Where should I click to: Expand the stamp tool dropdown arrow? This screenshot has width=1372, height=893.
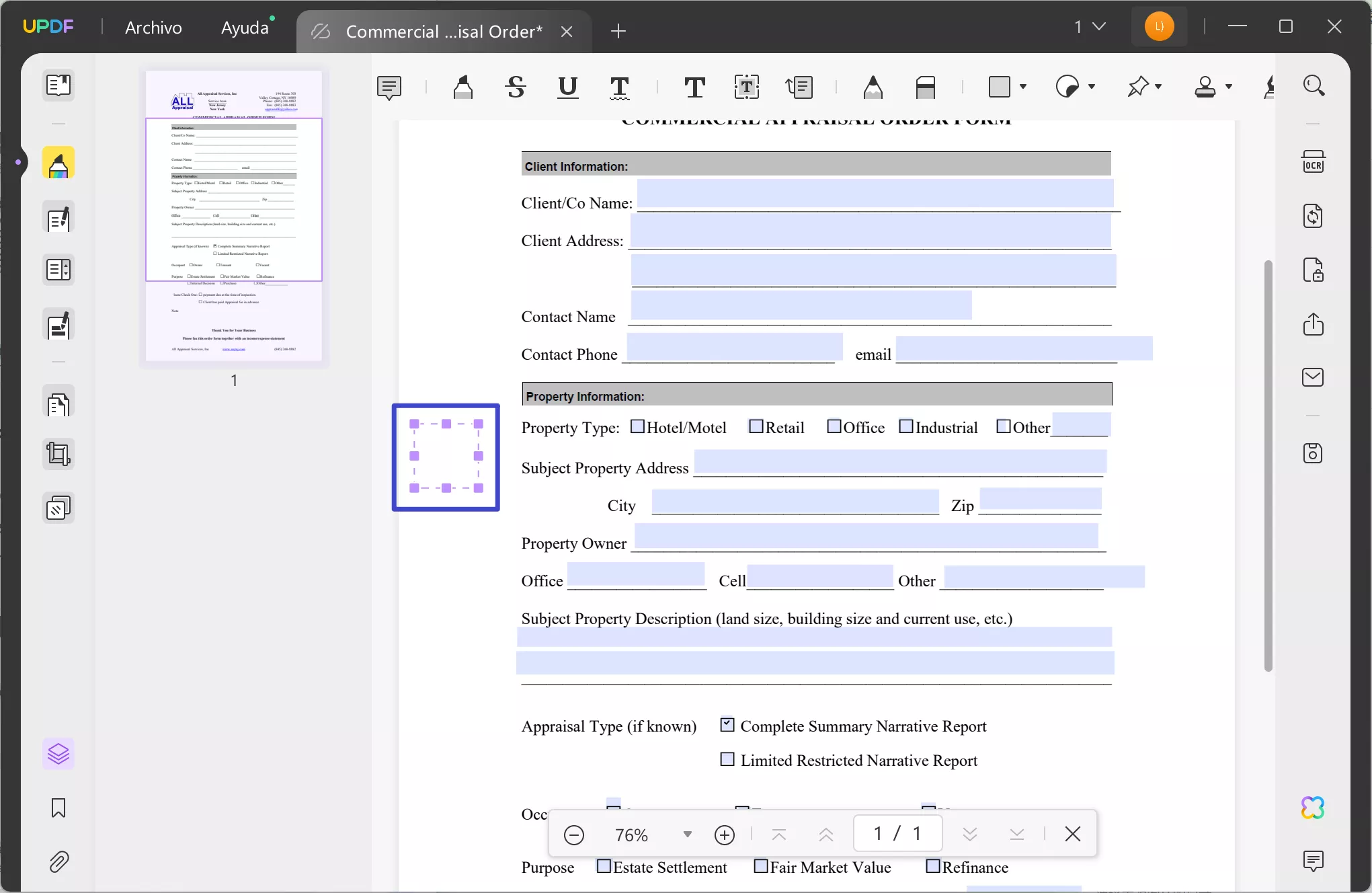point(1229,87)
